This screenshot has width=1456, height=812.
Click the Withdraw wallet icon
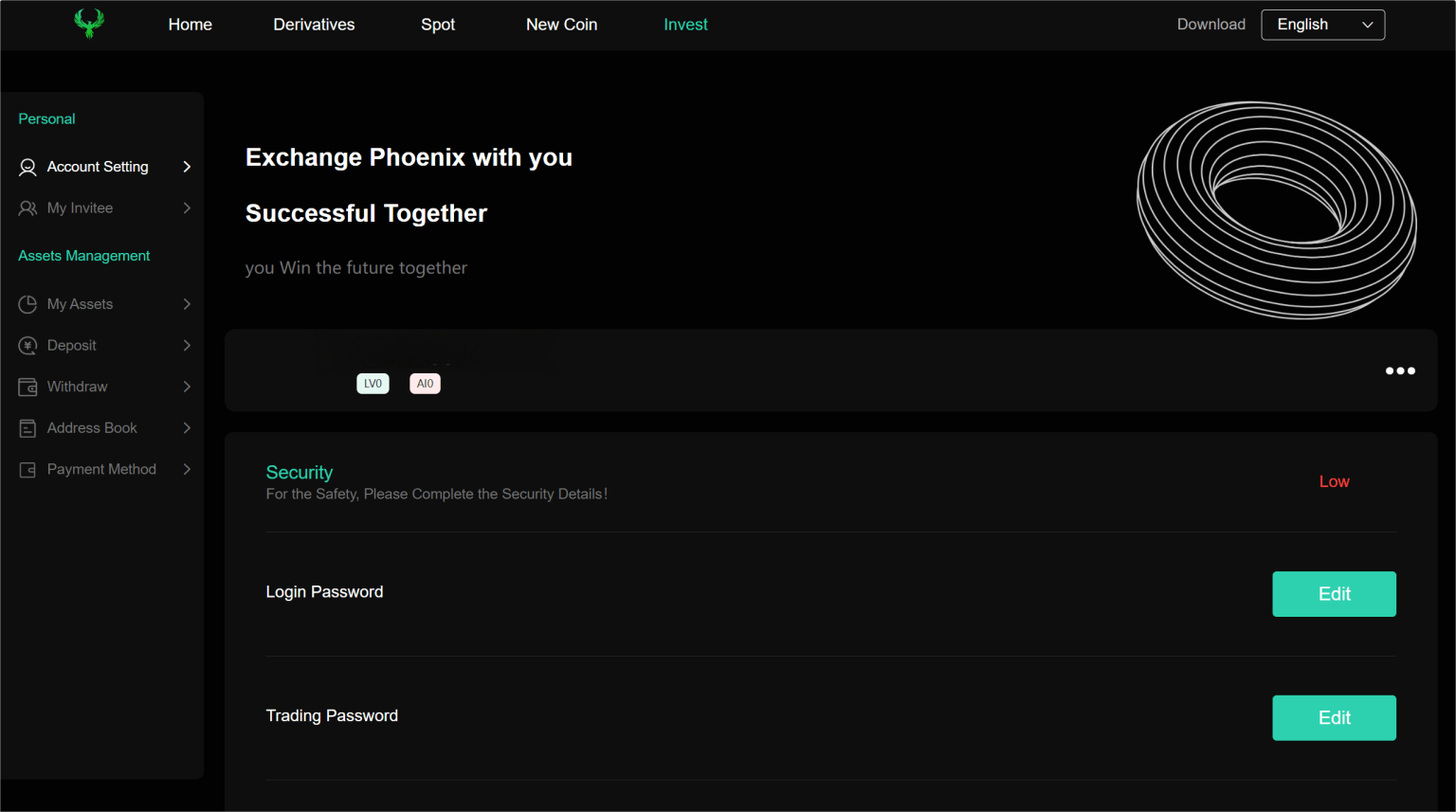[27, 387]
